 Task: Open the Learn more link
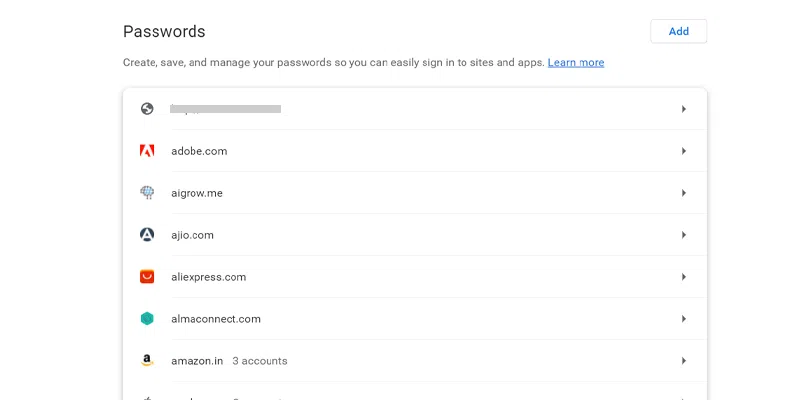(576, 62)
